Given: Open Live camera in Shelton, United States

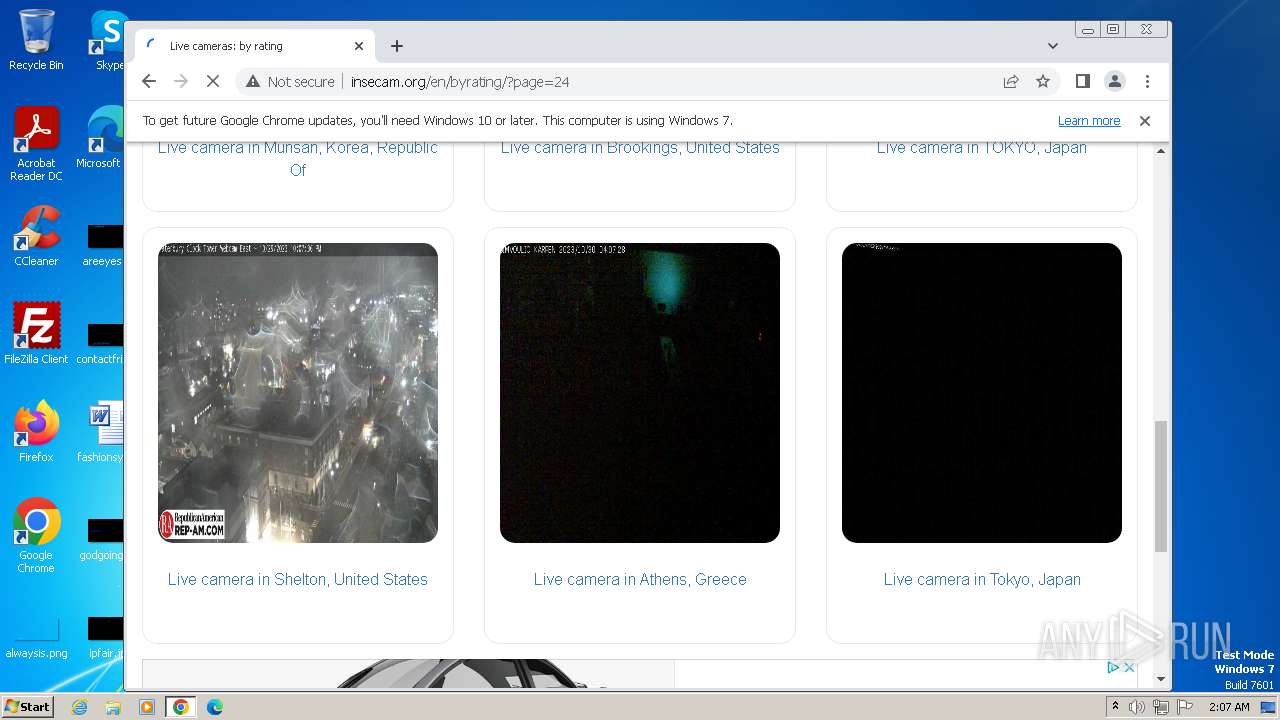Looking at the screenshot, I should point(298,579).
